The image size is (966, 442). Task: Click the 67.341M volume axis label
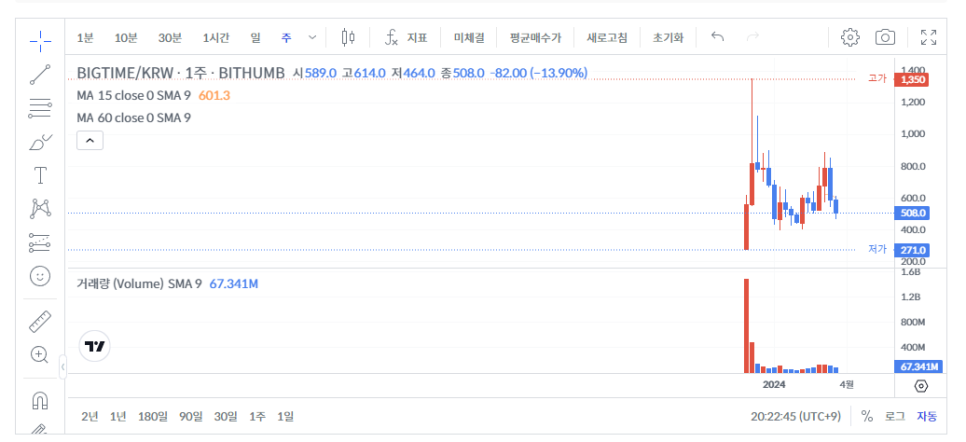(x=919, y=367)
